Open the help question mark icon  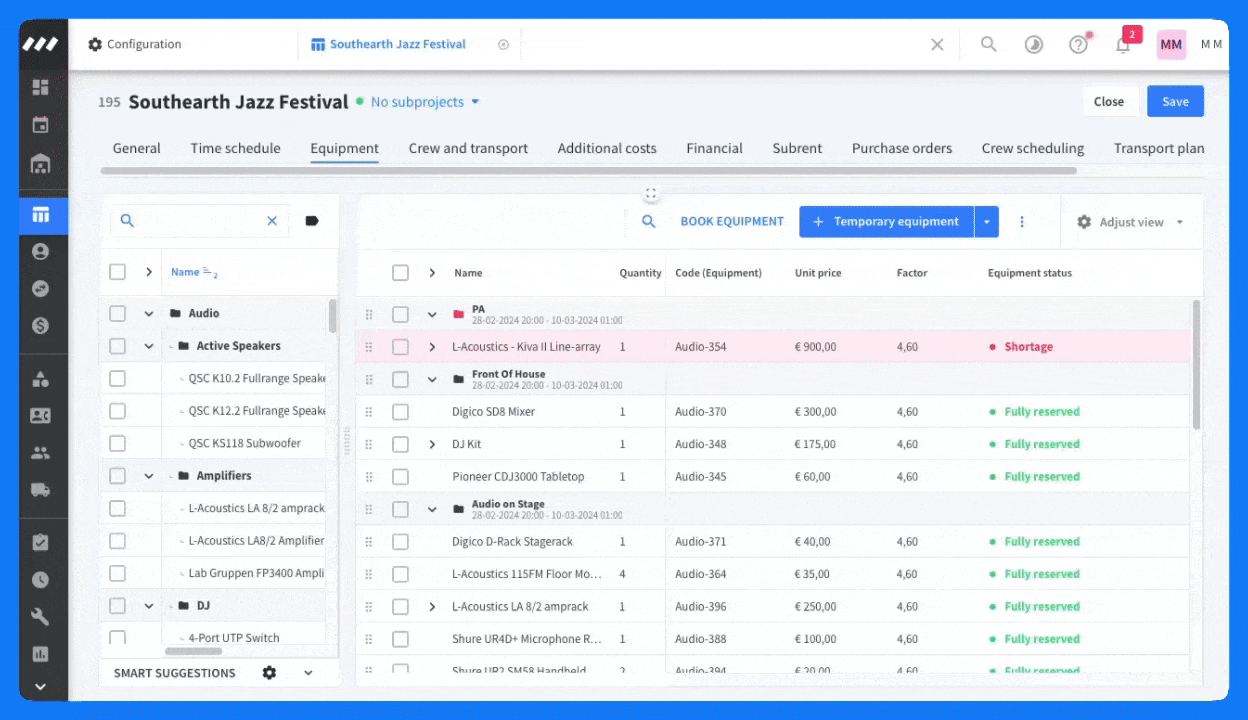(1078, 45)
